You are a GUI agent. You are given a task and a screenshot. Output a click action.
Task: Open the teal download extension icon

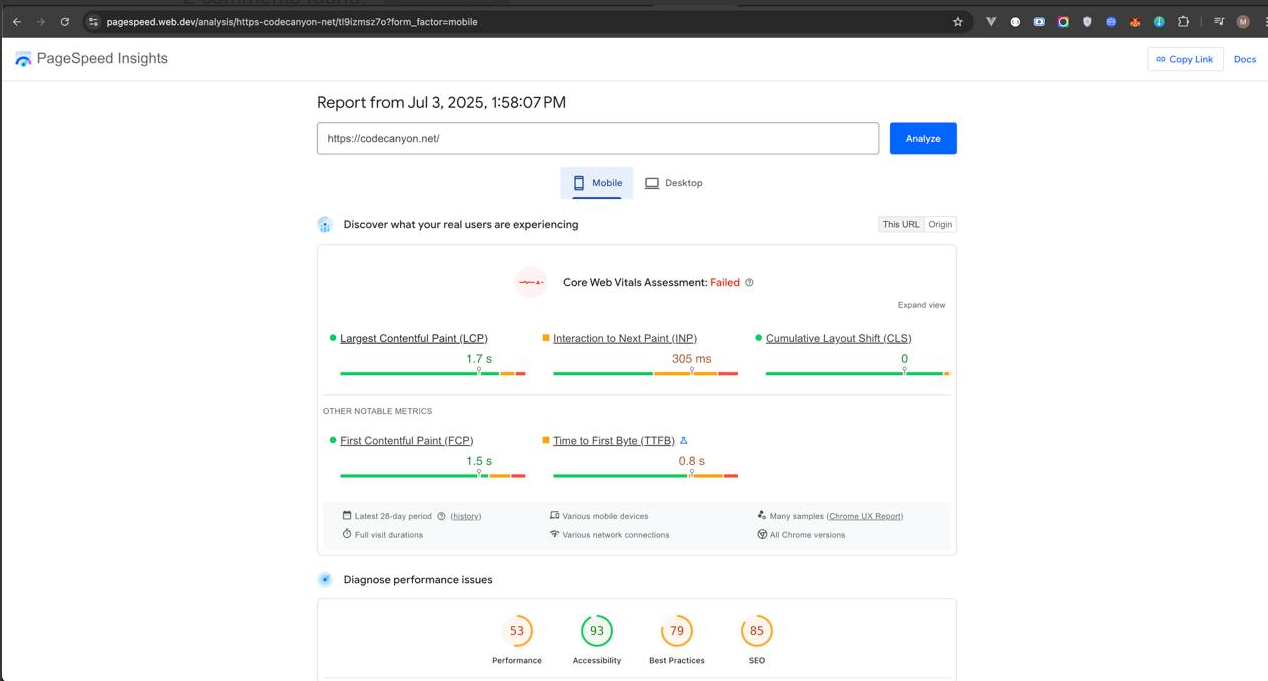[x=1159, y=21]
